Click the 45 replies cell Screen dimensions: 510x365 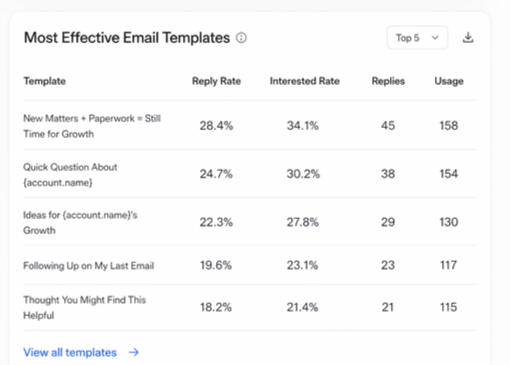tap(388, 126)
